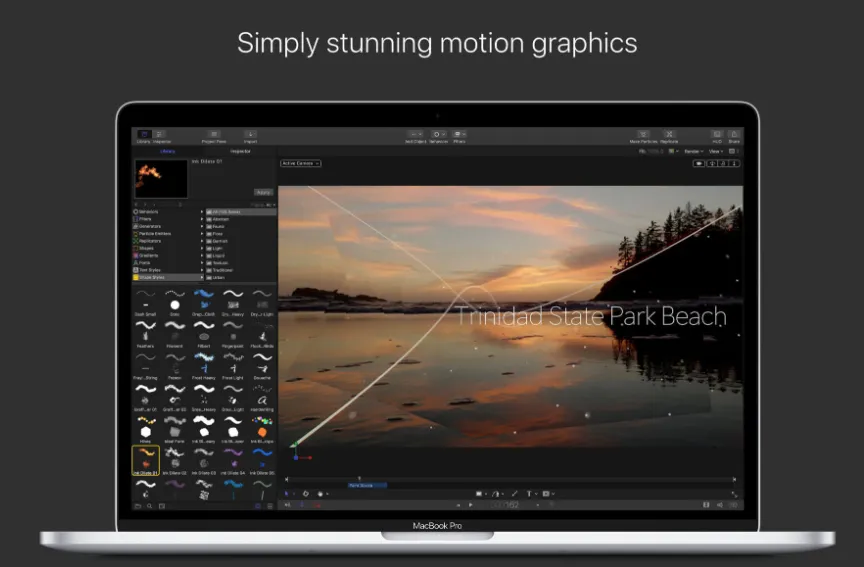This screenshot has width=864, height=567.
Task: Expand the arrow beside Fonts category
Action: (202, 263)
